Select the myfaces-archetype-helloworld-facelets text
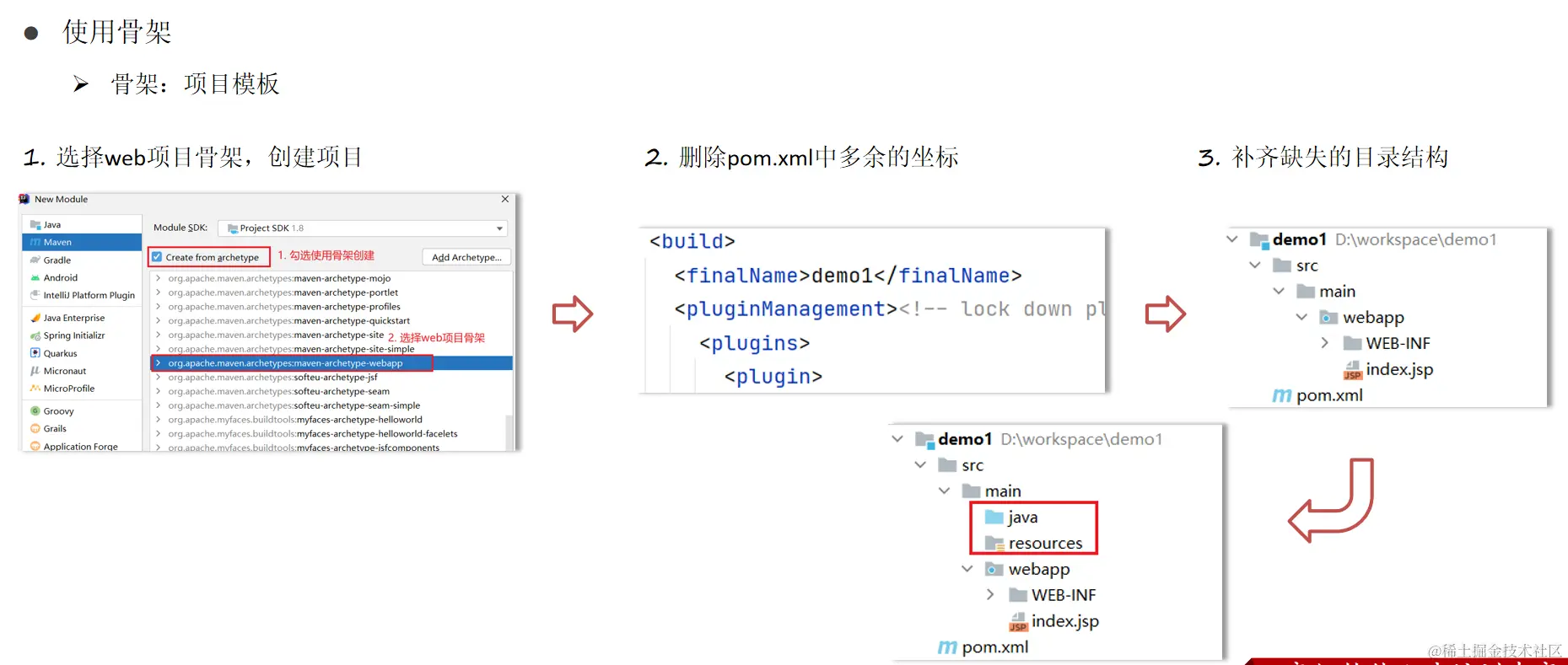Image resolution: width=1568 pixels, height=665 pixels. pyautogui.click(x=377, y=434)
